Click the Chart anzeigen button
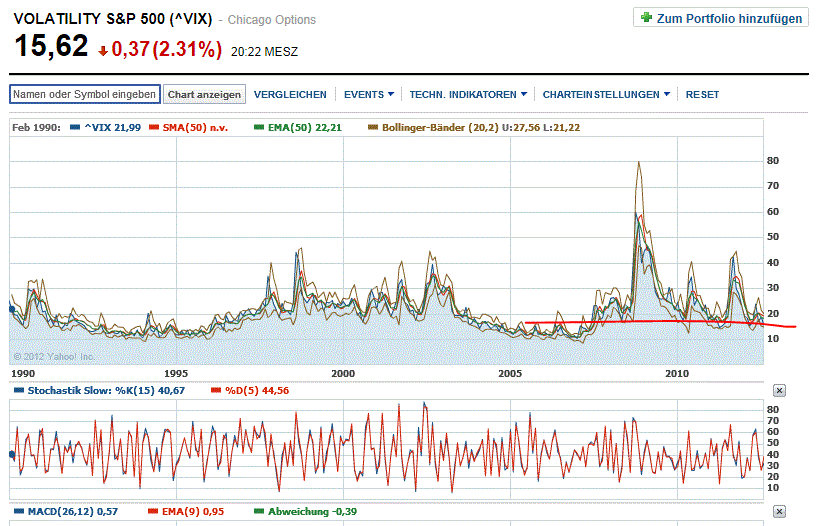Image resolution: width=829 pixels, height=526 pixels. point(204,95)
